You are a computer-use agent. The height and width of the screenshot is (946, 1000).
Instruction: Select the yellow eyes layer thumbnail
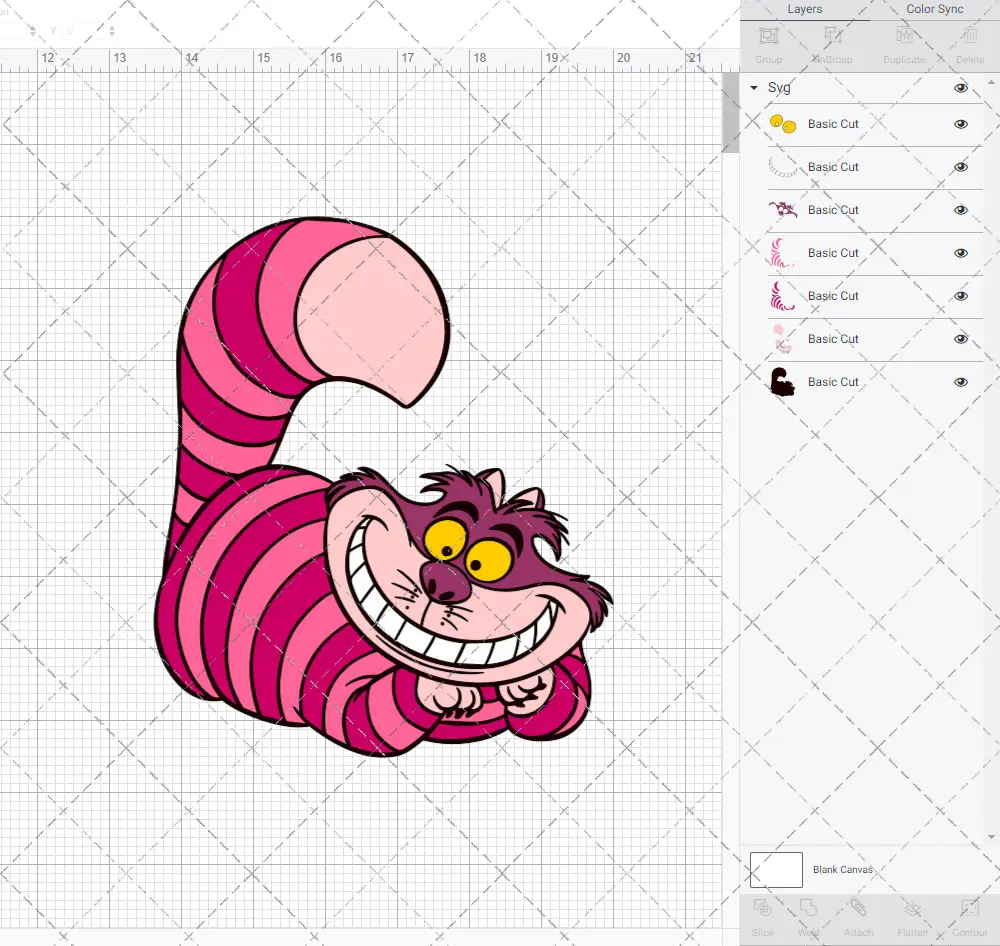click(783, 124)
